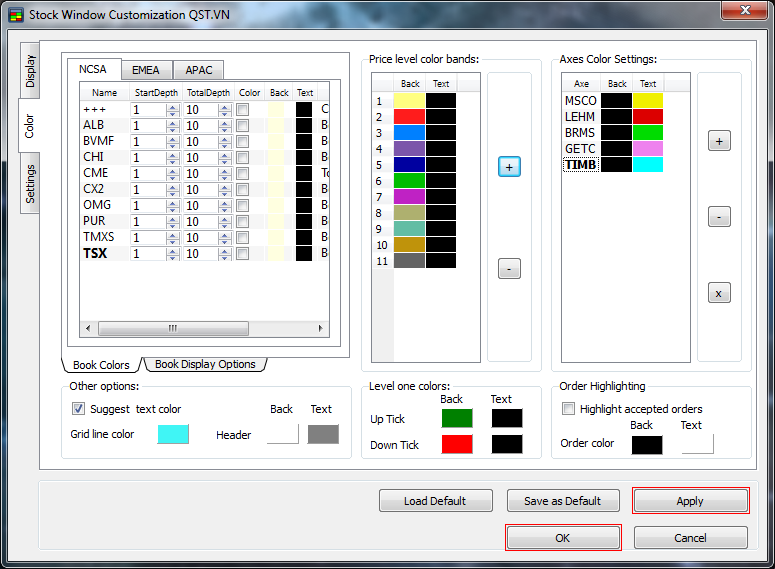Decrease TotalDepth spinner for TSX row
The height and width of the screenshot is (569, 775).
[226, 257]
